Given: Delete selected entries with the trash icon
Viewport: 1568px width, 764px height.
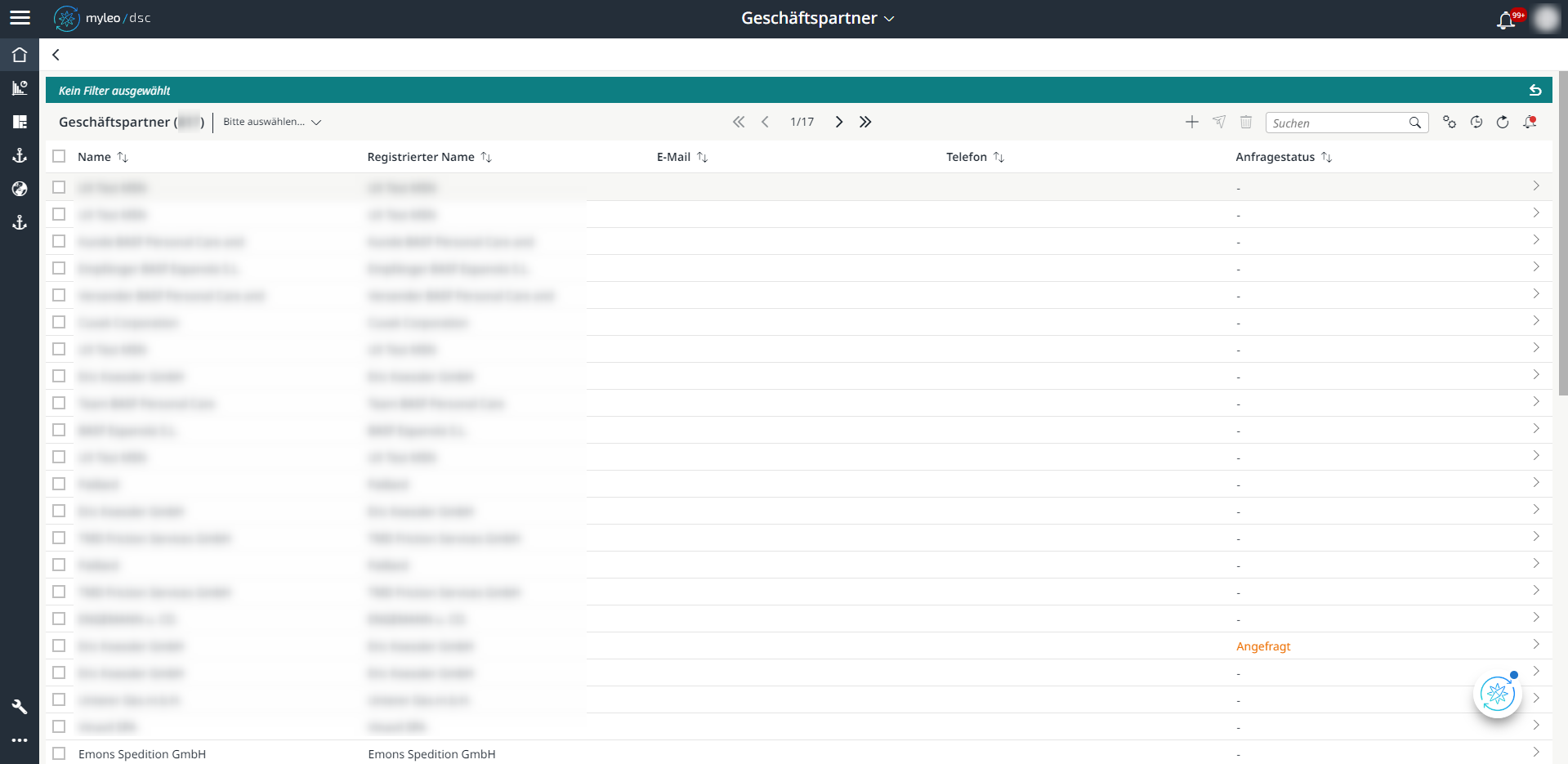Looking at the screenshot, I should [1246, 121].
